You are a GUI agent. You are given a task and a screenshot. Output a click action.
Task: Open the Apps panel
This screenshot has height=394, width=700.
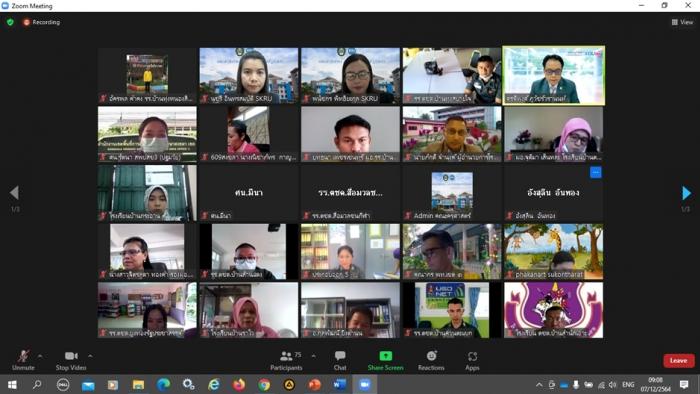tap(472, 361)
